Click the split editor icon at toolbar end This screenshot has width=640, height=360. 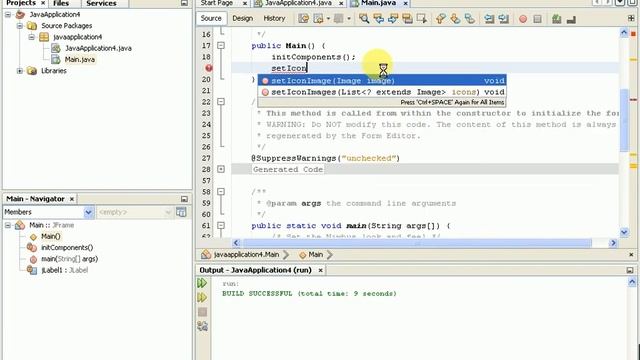[631, 19]
